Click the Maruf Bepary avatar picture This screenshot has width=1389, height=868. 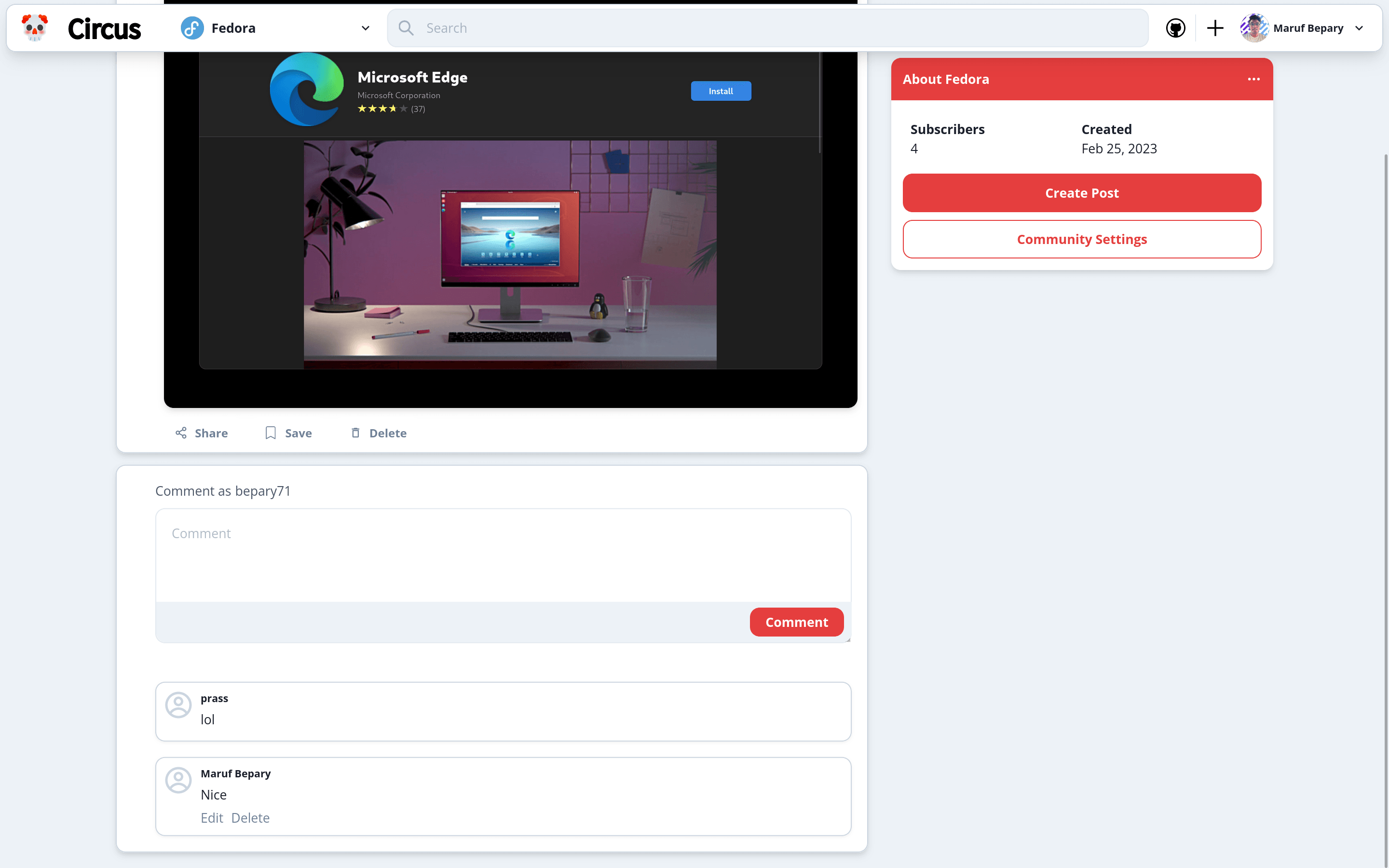point(1254,28)
